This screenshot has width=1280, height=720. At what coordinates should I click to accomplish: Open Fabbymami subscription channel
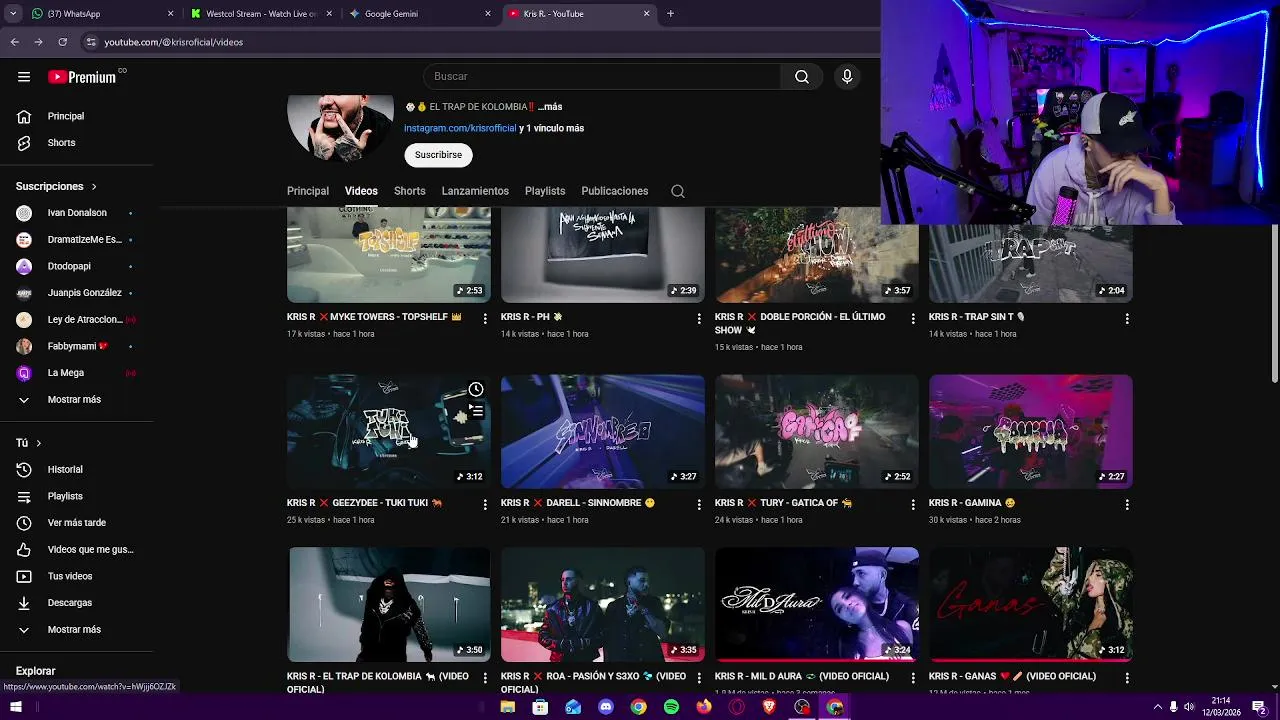77,346
